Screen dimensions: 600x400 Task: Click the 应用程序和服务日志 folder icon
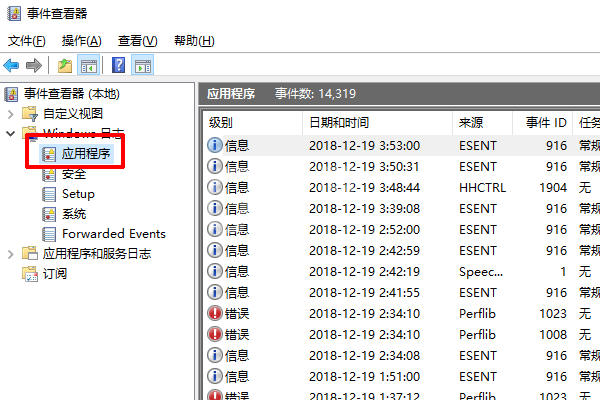(30, 253)
